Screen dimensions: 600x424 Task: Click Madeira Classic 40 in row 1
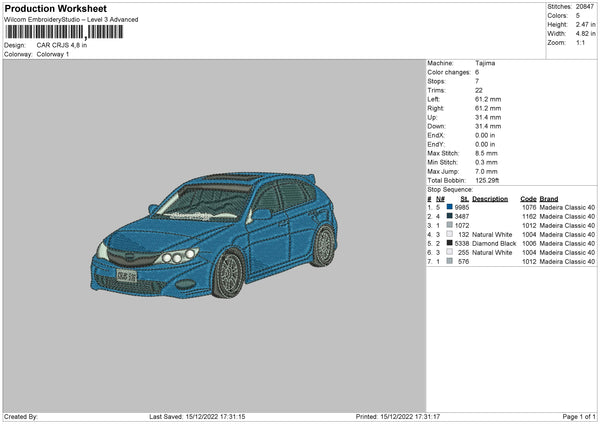tap(567, 207)
